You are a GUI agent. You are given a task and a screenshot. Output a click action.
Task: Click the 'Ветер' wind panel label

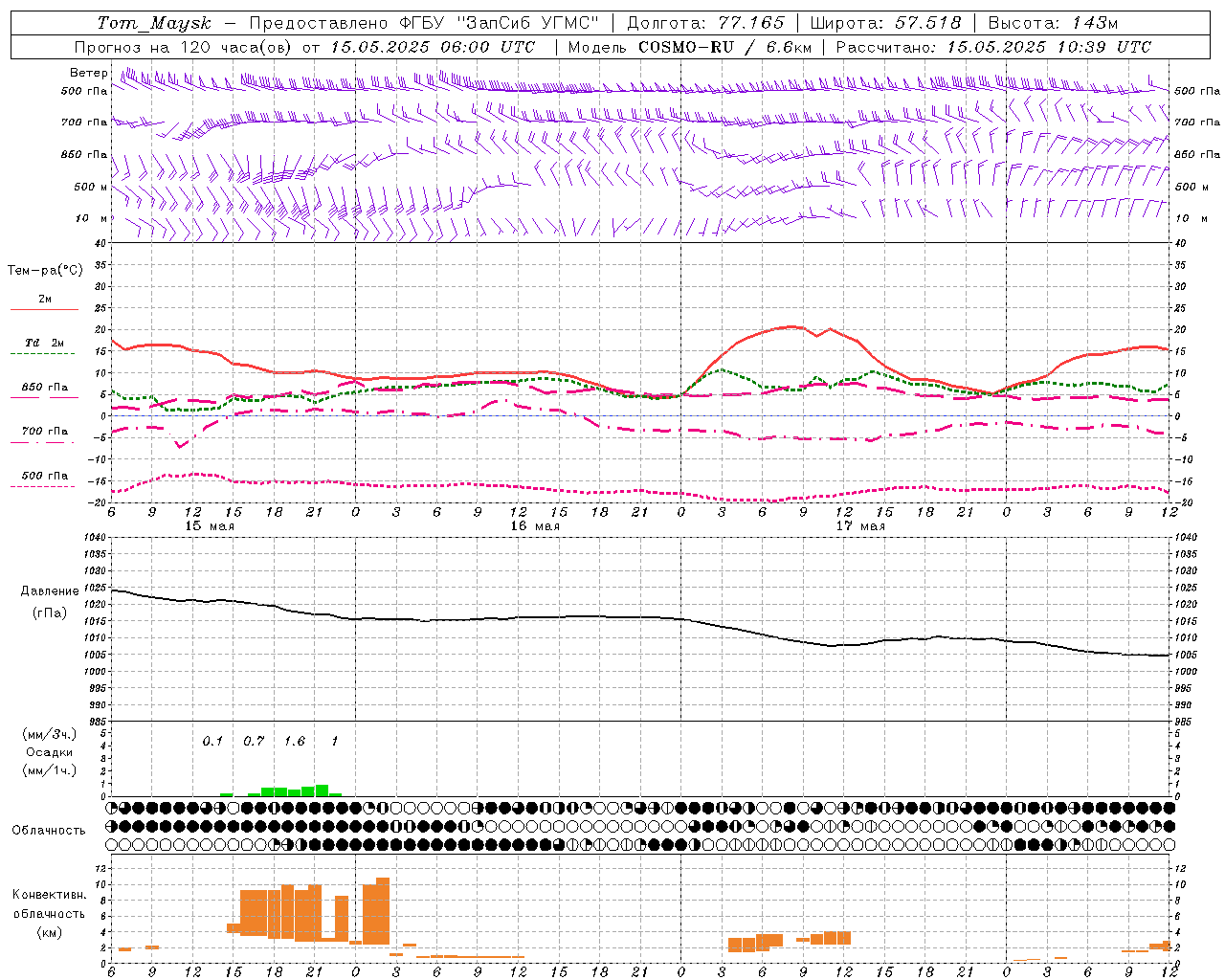pos(88,73)
